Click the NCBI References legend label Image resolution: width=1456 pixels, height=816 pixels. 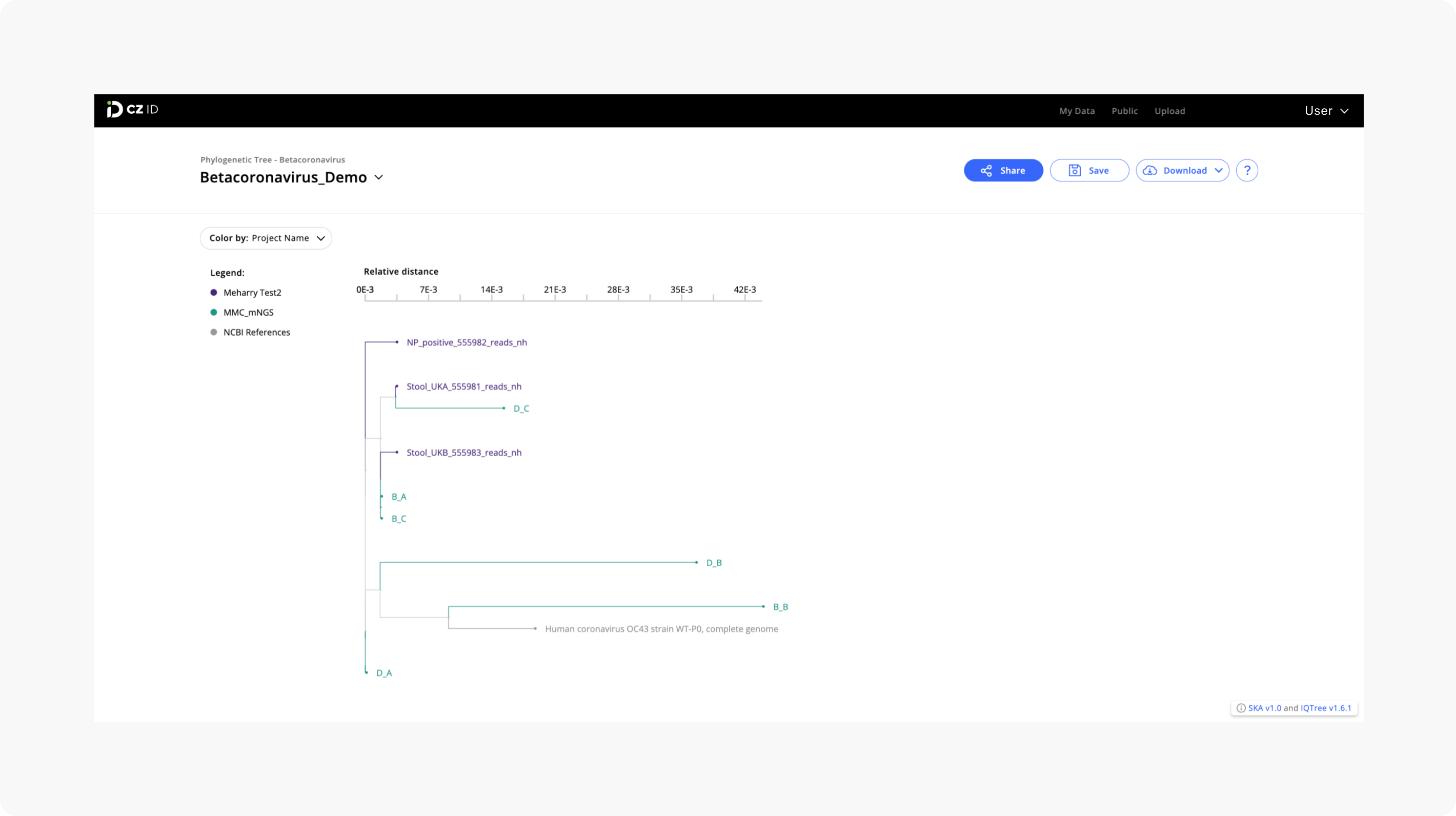point(257,332)
